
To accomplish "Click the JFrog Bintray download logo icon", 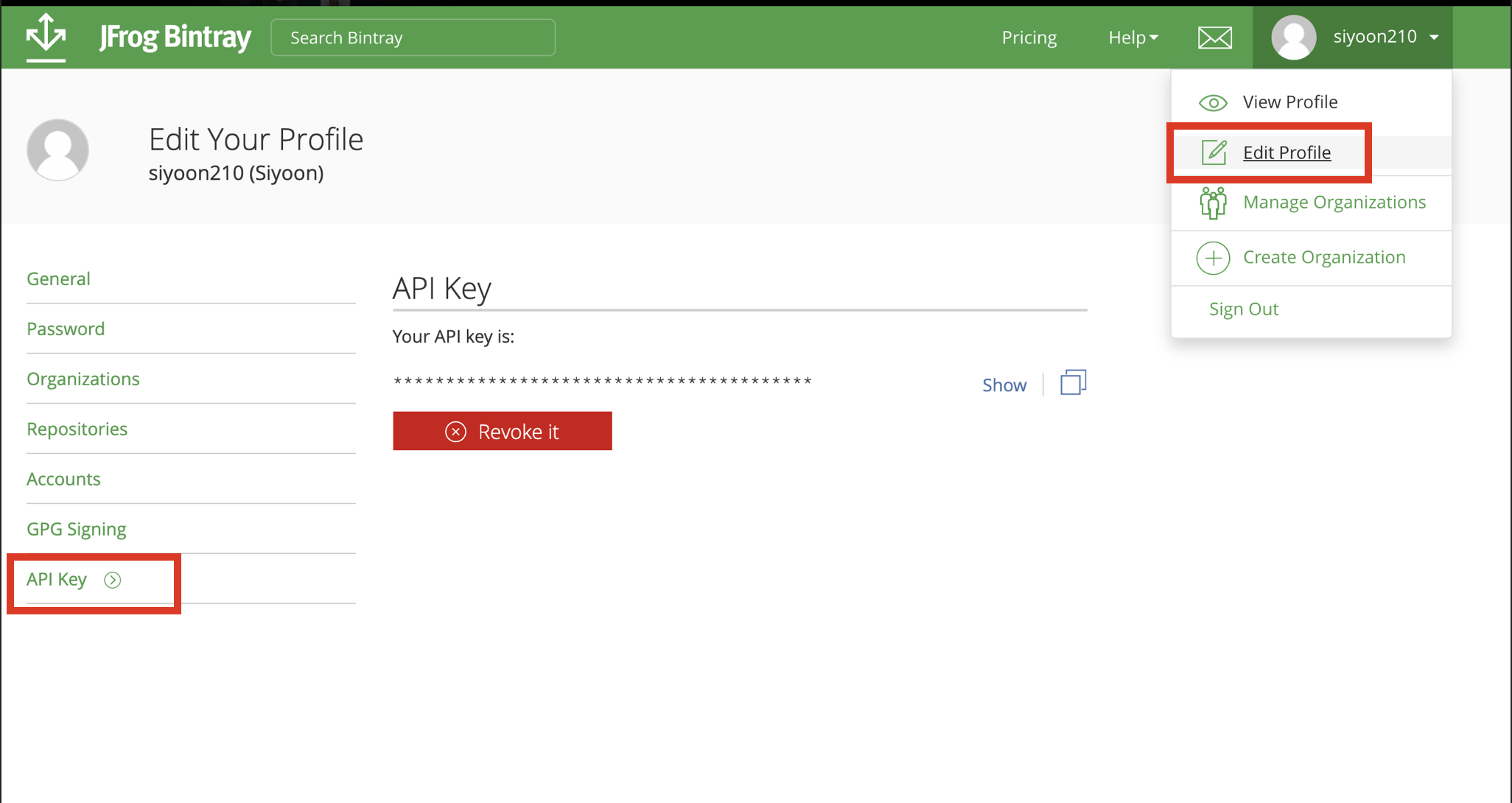I will (46, 36).
